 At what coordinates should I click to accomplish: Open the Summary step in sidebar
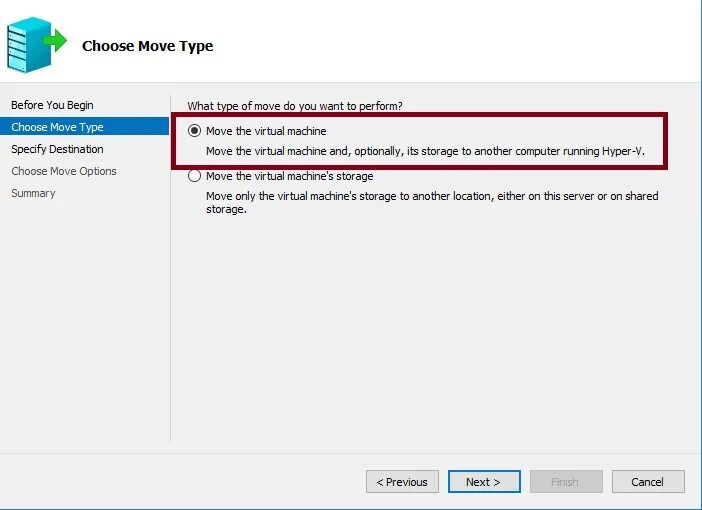tap(33, 193)
